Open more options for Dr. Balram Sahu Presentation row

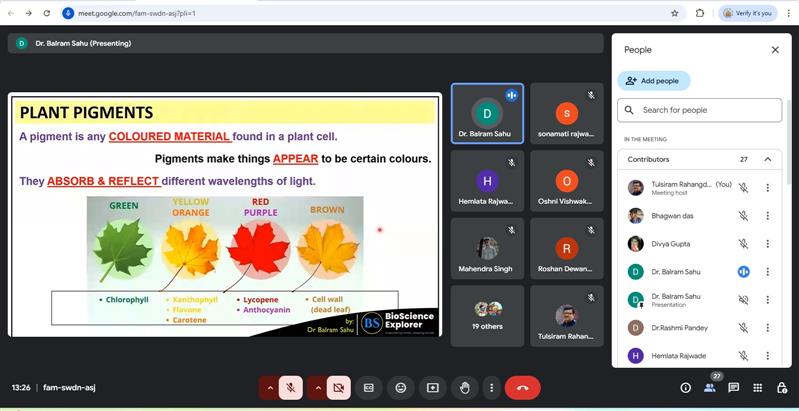(767, 299)
